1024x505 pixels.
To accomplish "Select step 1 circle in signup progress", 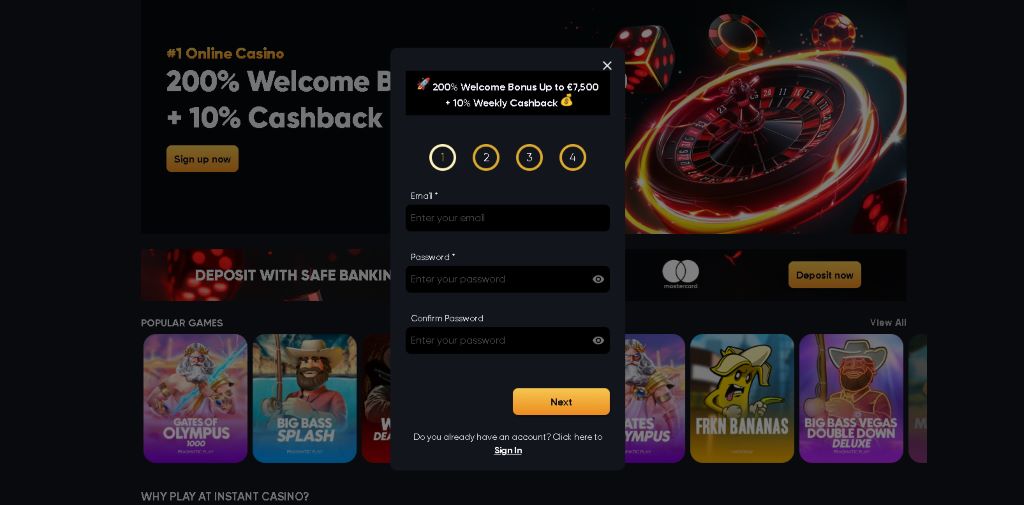I will coord(442,157).
